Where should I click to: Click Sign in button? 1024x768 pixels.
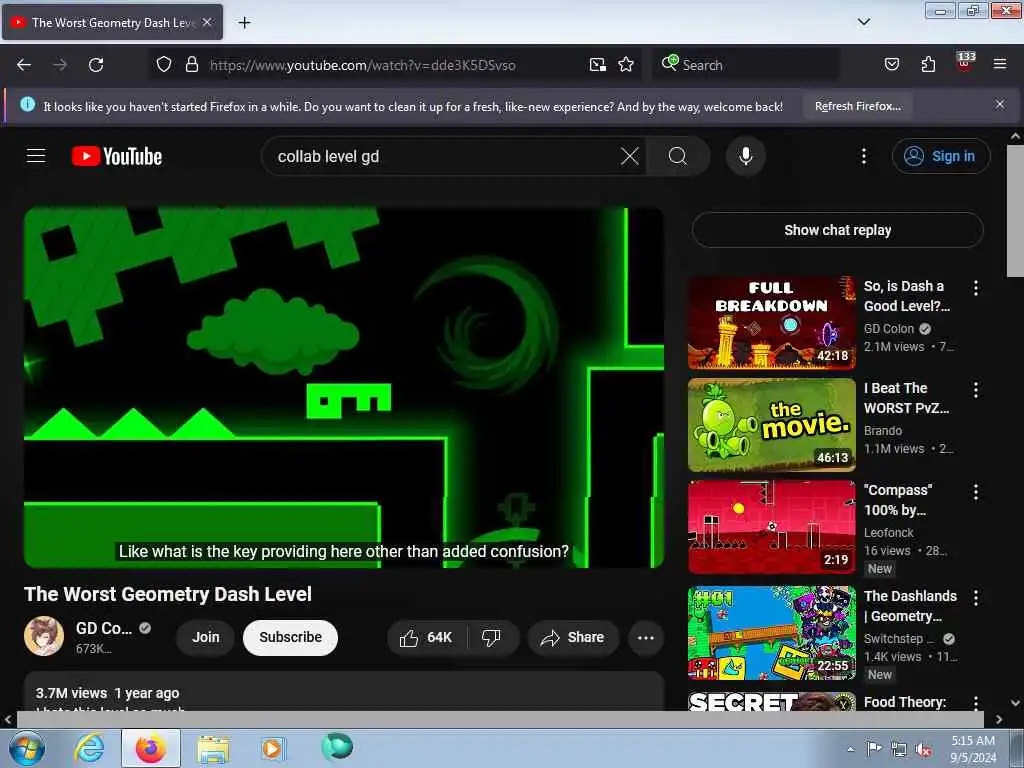click(941, 156)
